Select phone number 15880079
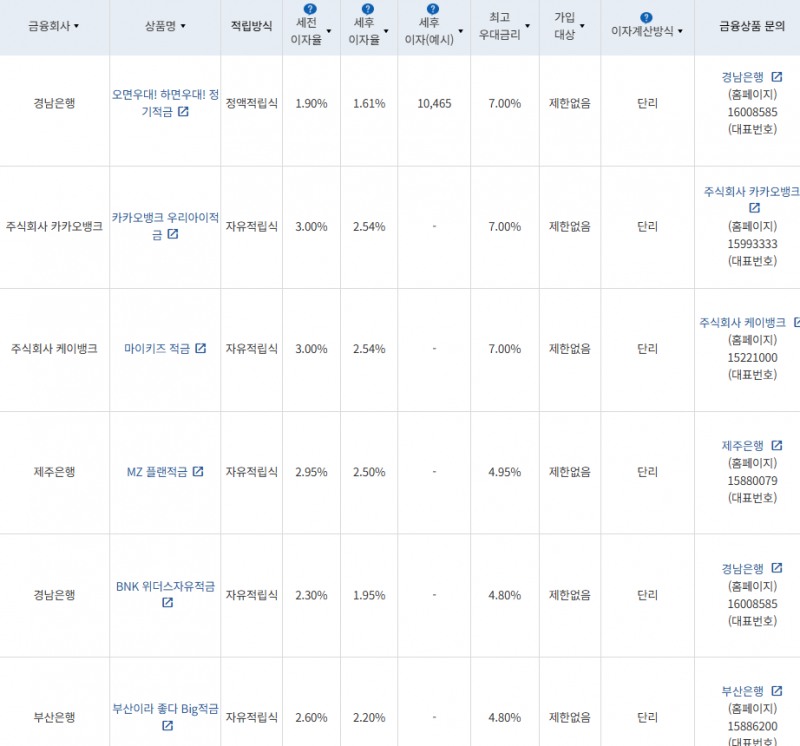Screen dimensions: 800x746 [x=752, y=481]
